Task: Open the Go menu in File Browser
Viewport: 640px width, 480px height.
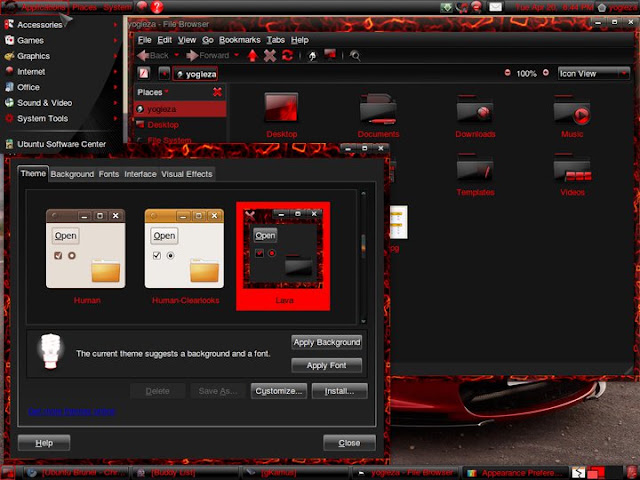Action: pyautogui.click(x=208, y=40)
